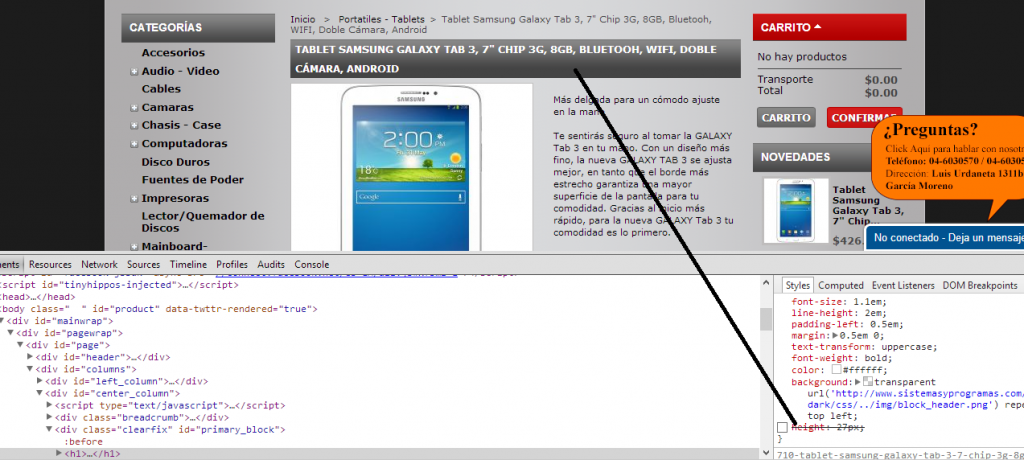Expand the div.breadcrumb element
1024x460 pixels.
coord(50,417)
